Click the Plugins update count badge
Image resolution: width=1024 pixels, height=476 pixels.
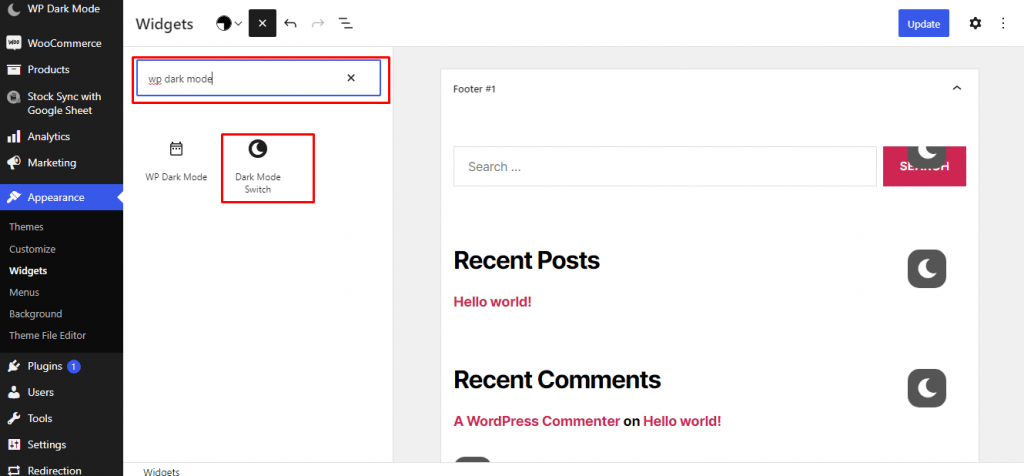pos(74,366)
